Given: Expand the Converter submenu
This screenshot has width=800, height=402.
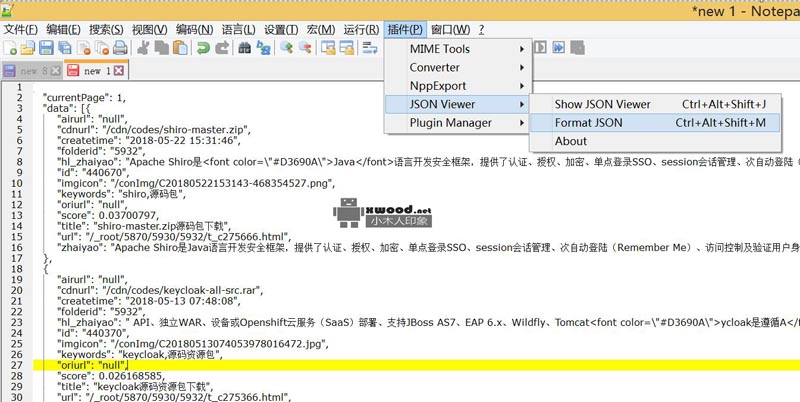Looking at the screenshot, I should point(458,67).
